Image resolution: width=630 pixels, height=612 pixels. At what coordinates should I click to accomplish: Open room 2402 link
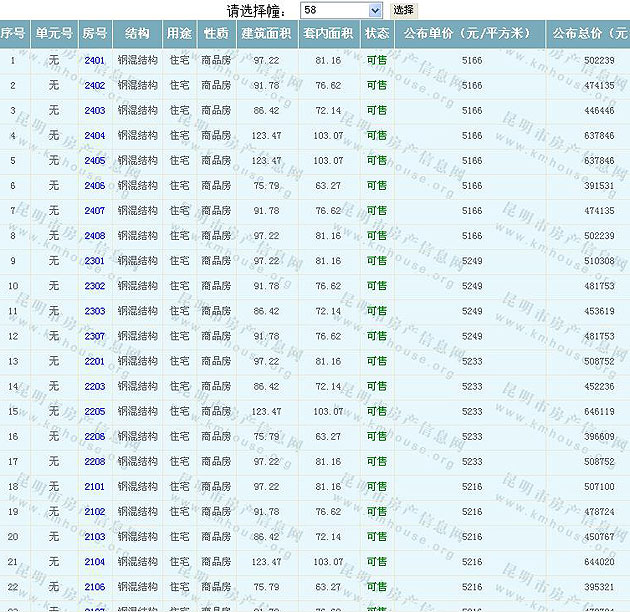pyautogui.click(x=95, y=86)
